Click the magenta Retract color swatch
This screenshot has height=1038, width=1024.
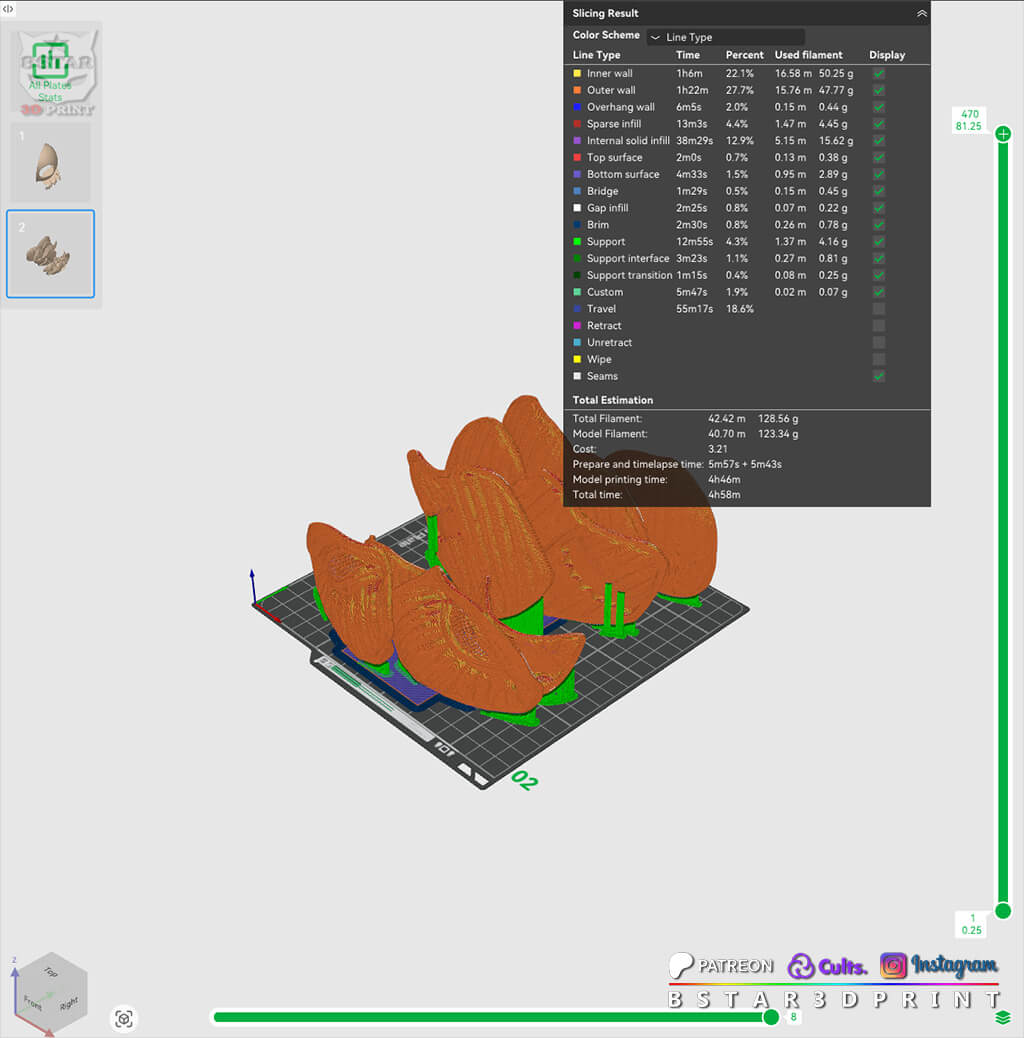(x=577, y=326)
